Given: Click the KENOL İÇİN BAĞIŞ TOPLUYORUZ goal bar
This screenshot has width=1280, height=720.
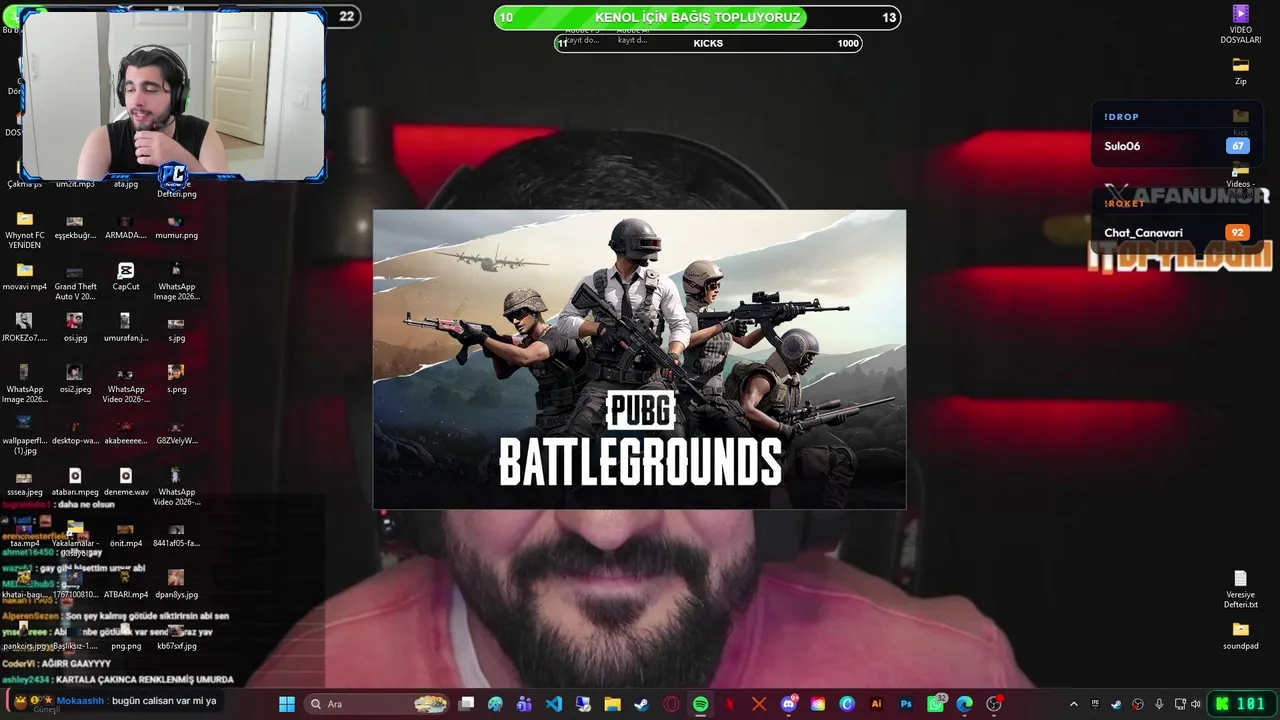Looking at the screenshot, I should tap(697, 17).
